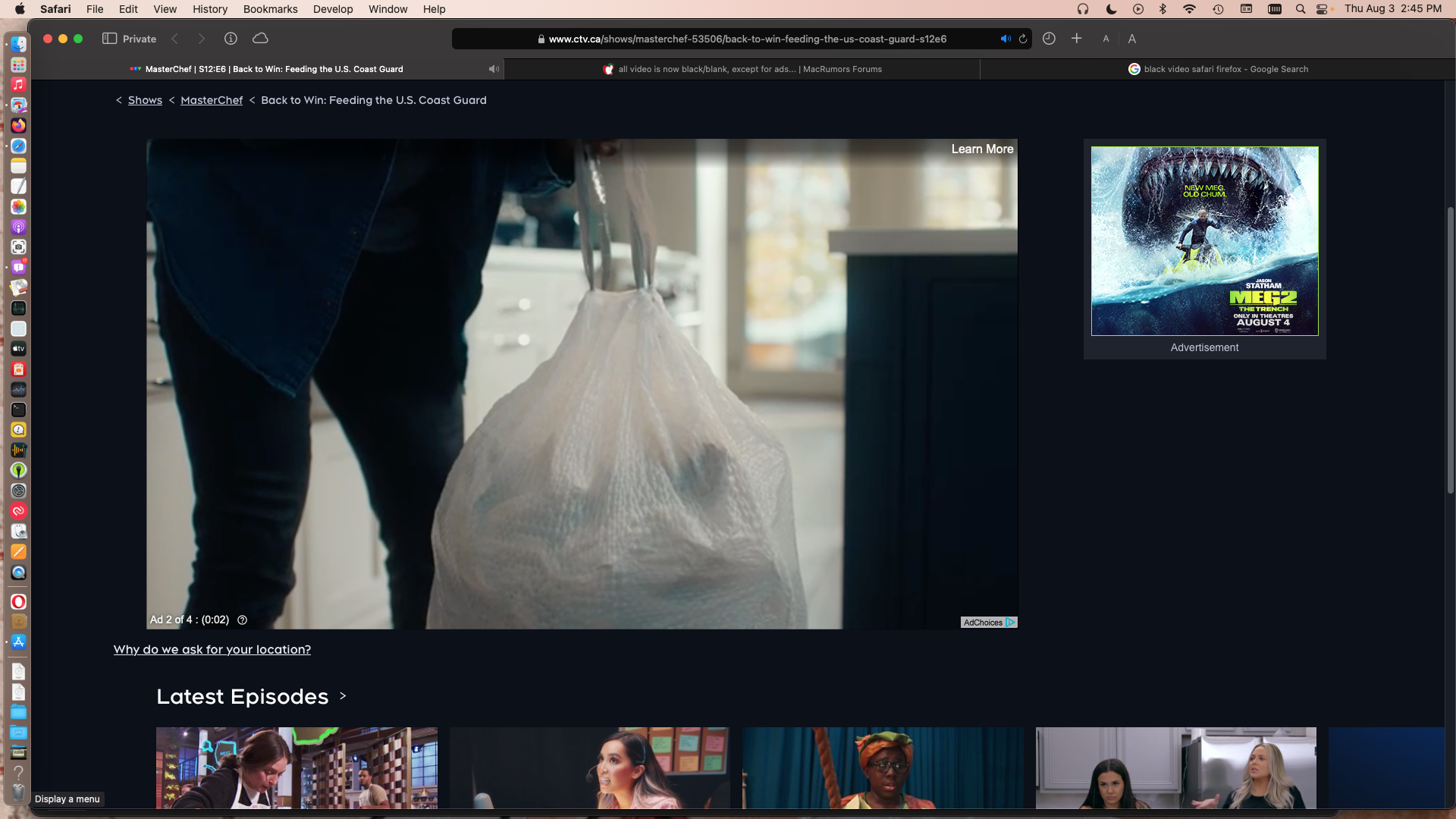Click the larger text size A button
The height and width of the screenshot is (819, 1456).
(x=1131, y=39)
